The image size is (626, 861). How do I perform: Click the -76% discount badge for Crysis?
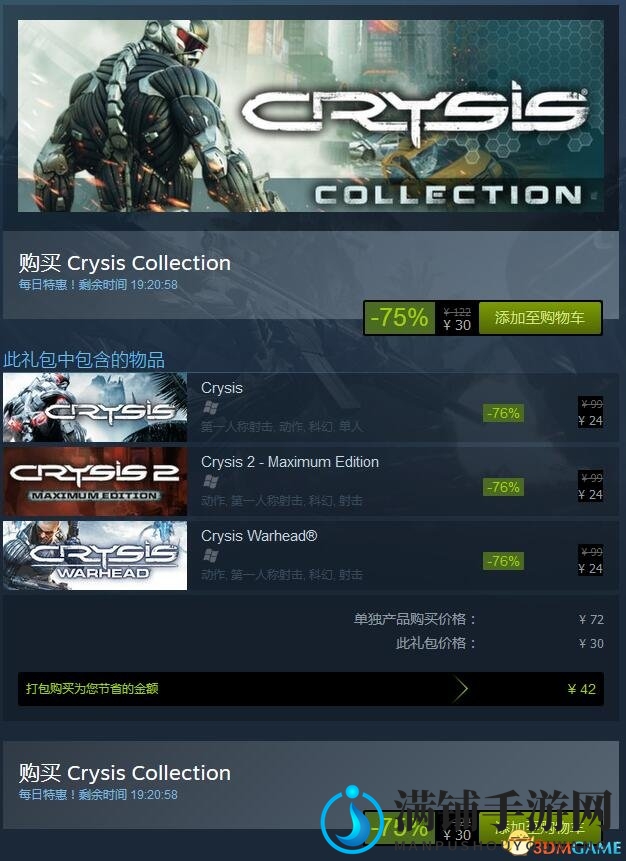pyautogui.click(x=503, y=413)
